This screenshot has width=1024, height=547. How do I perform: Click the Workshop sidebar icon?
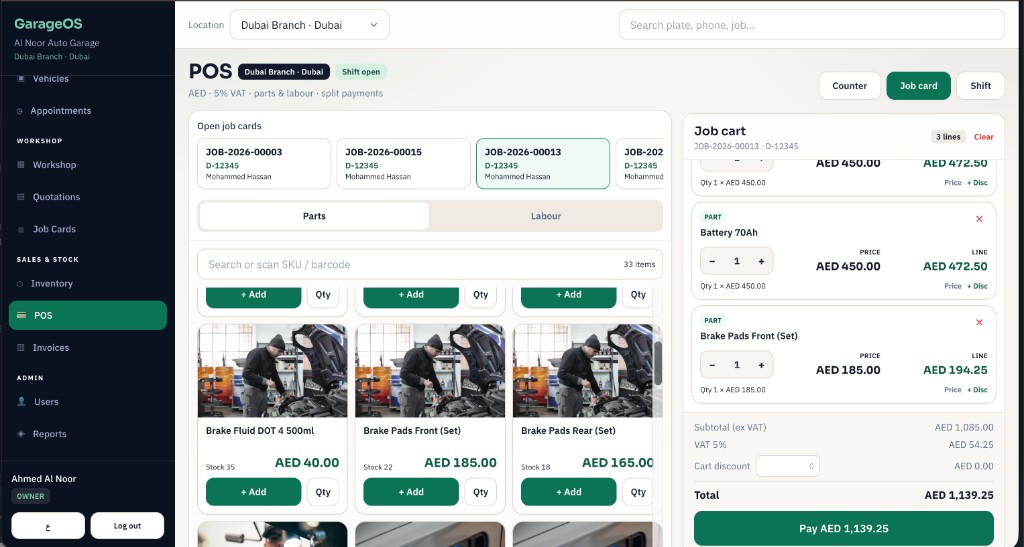20,164
